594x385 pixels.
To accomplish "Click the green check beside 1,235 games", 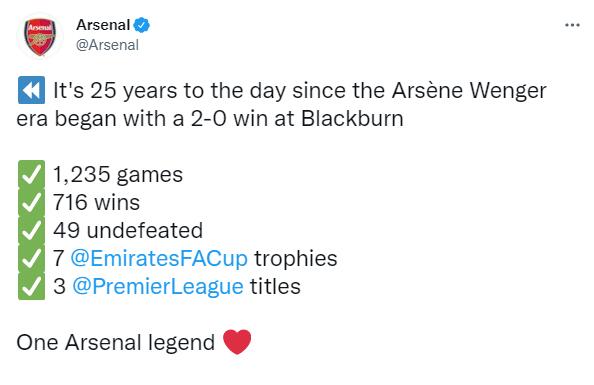I will [x=31, y=174].
